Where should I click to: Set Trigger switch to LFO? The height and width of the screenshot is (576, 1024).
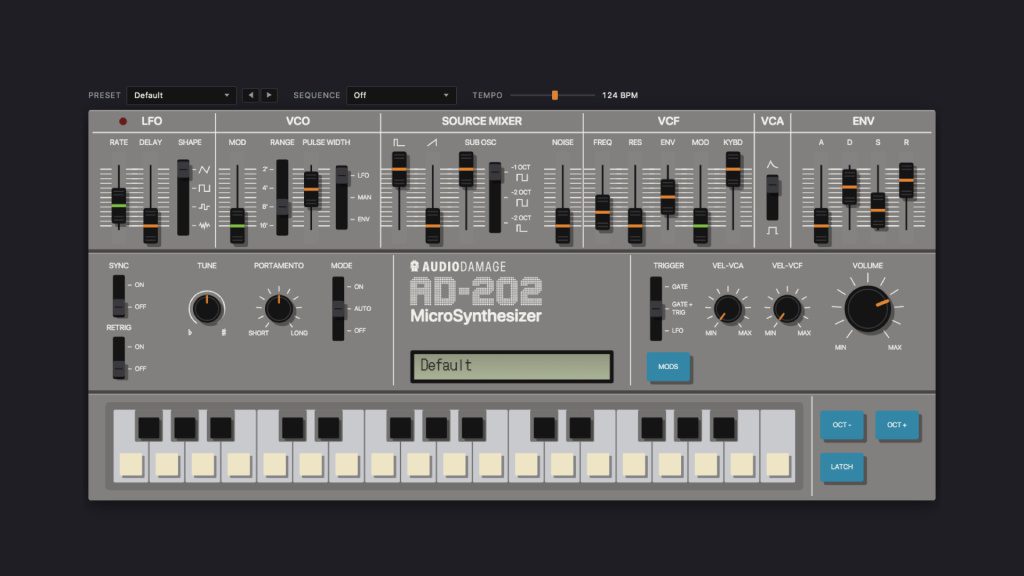coord(677,330)
